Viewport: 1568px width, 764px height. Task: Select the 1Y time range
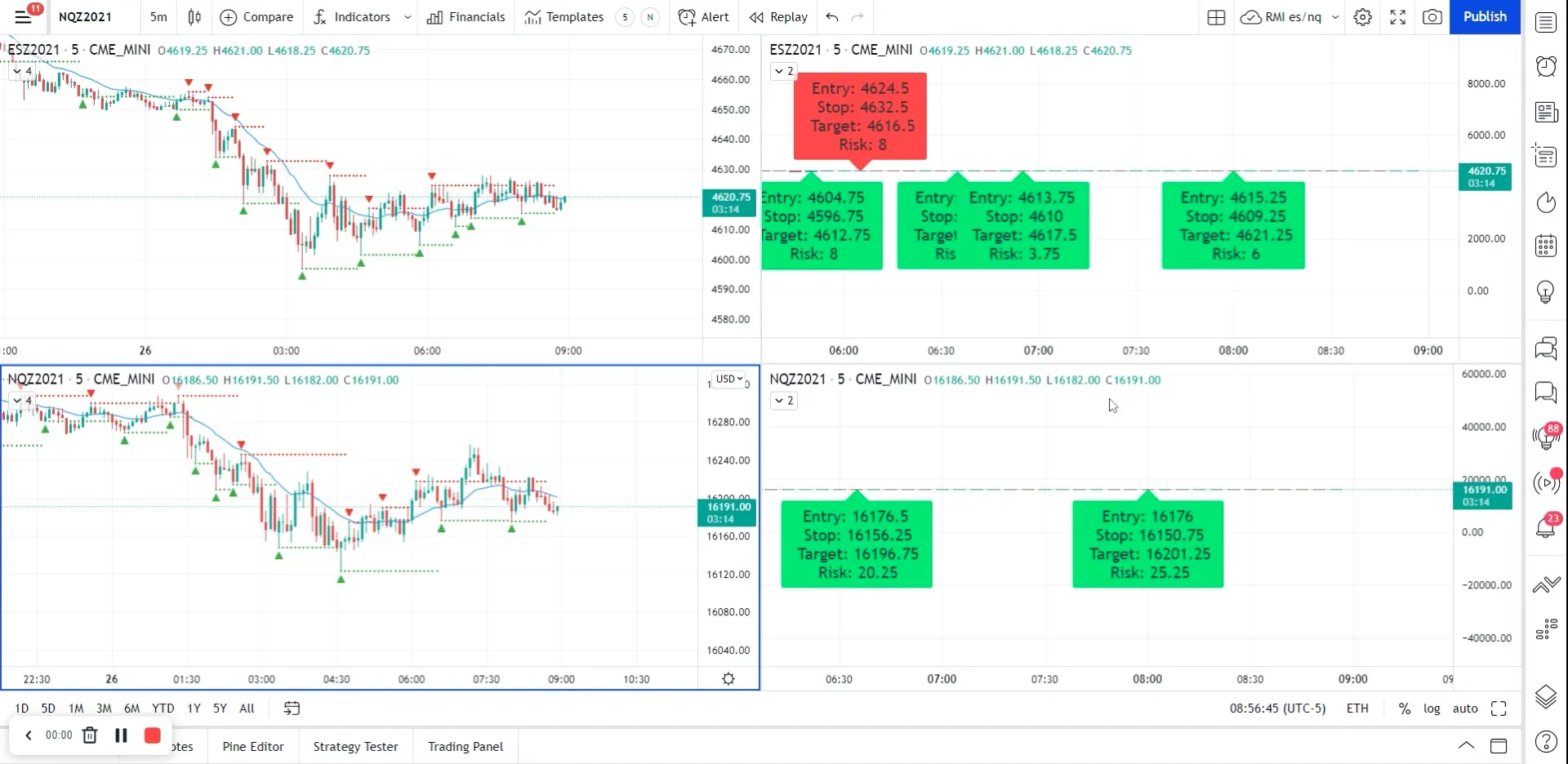pyautogui.click(x=194, y=708)
